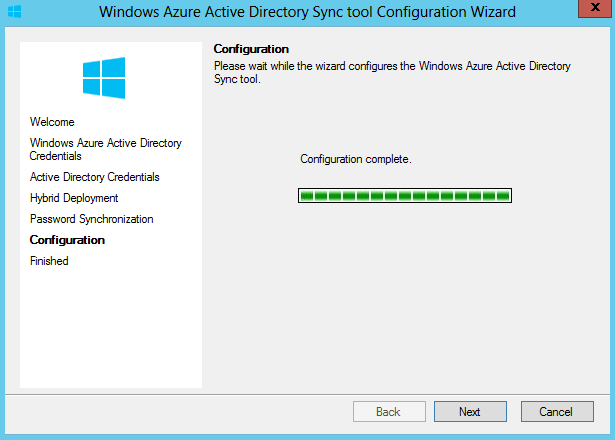615x440 pixels.
Task: Click the wizard window title text
Action: coord(307,12)
